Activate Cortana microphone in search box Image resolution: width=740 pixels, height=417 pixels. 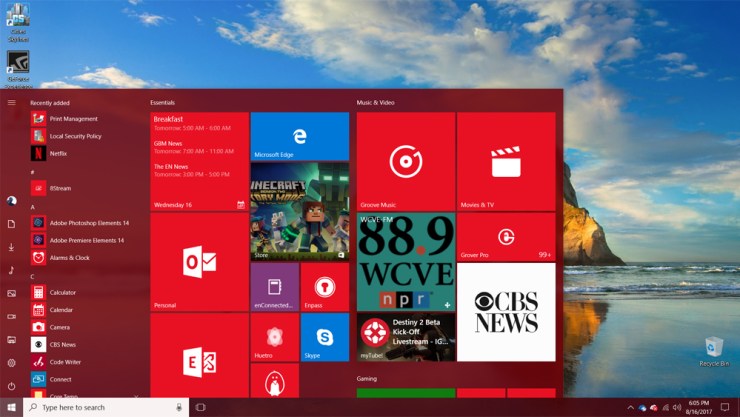click(179, 407)
